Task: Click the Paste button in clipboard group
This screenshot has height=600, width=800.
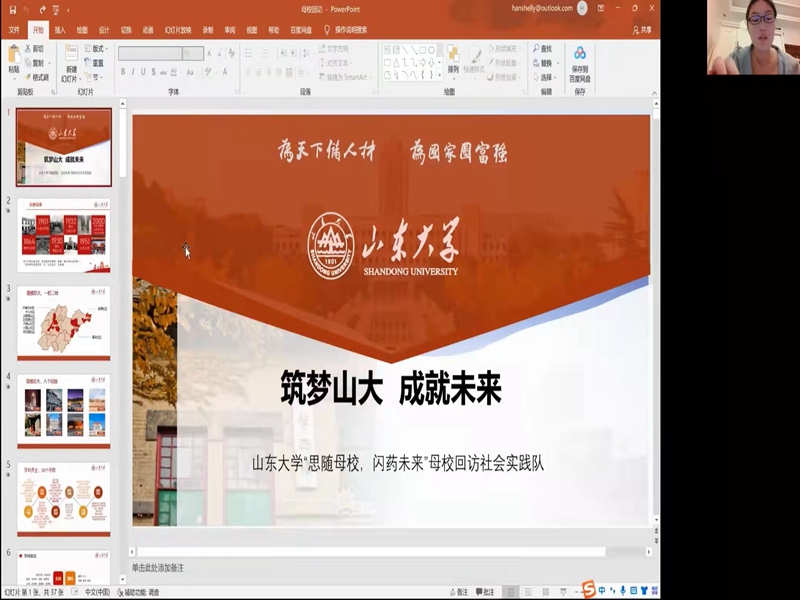Action: tap(14, 59)
